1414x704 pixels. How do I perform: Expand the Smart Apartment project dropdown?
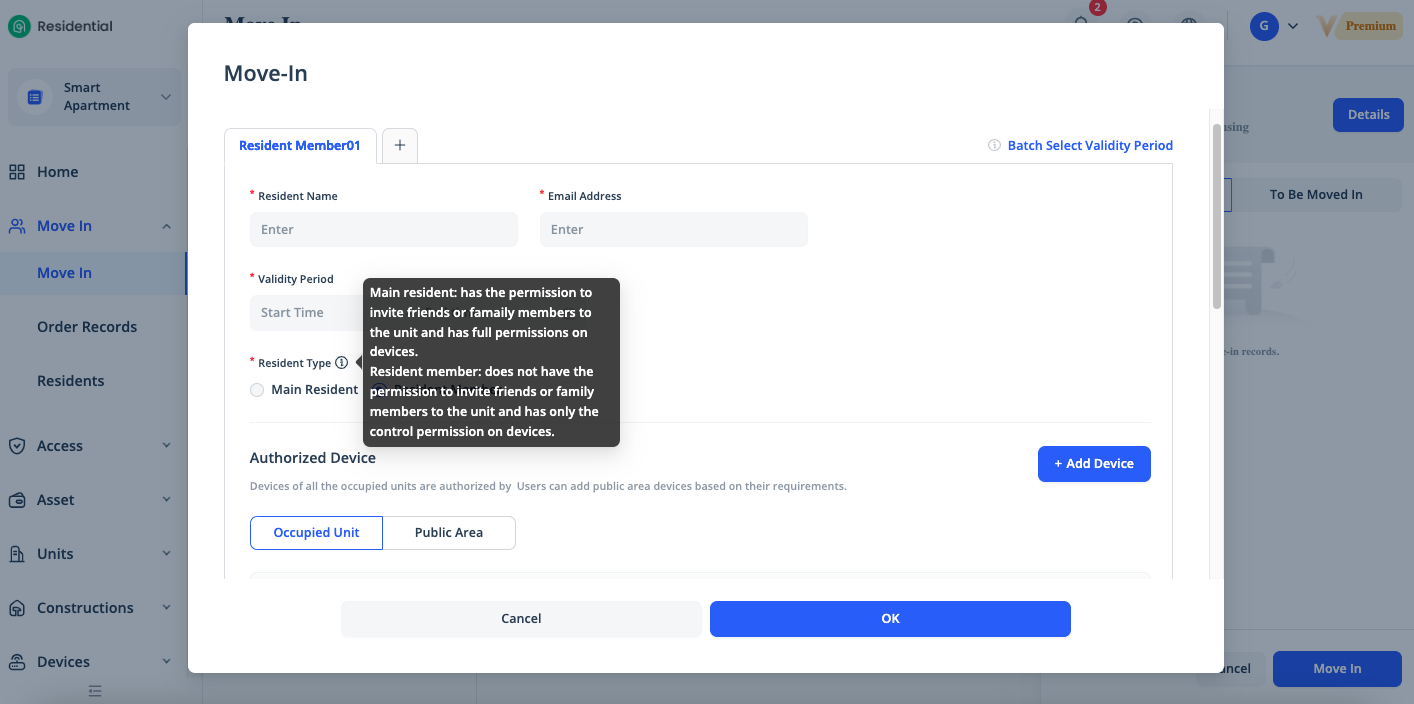[166, 97]
